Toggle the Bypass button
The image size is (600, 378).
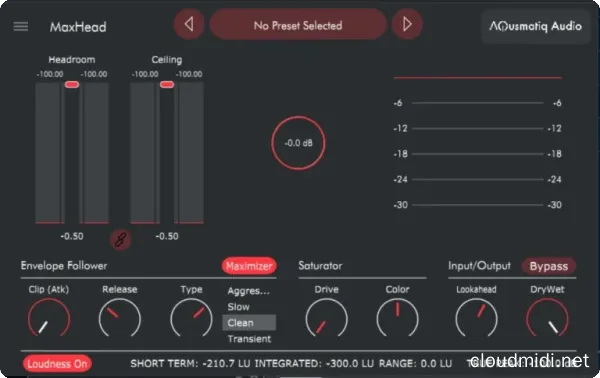(549, 266)
